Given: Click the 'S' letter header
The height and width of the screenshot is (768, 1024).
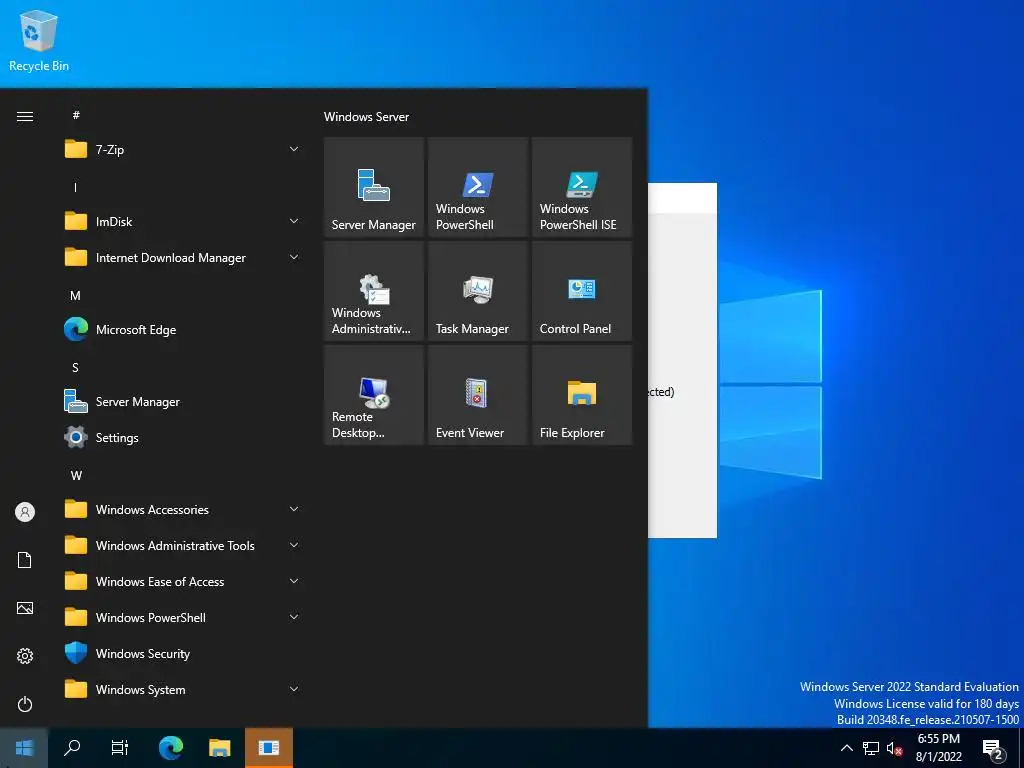Looking at the screenshot, I should (76, 368).
